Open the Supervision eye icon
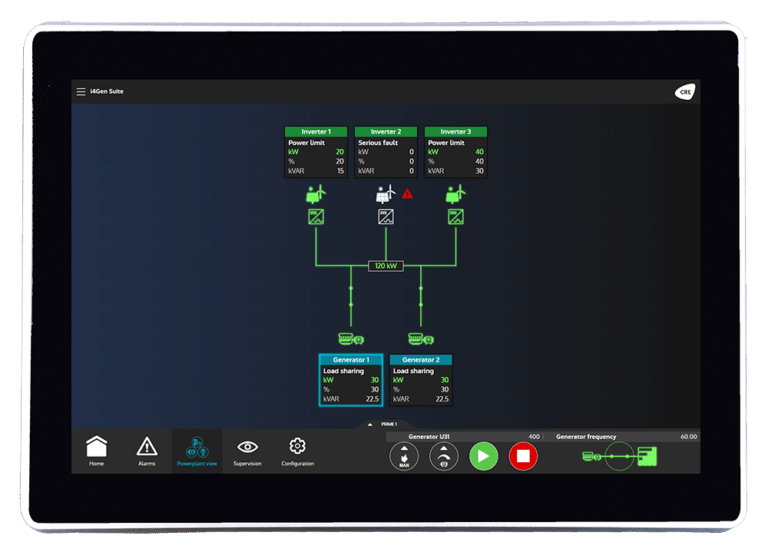The width and height of the screenshot is (768, 552). point(247,449)
